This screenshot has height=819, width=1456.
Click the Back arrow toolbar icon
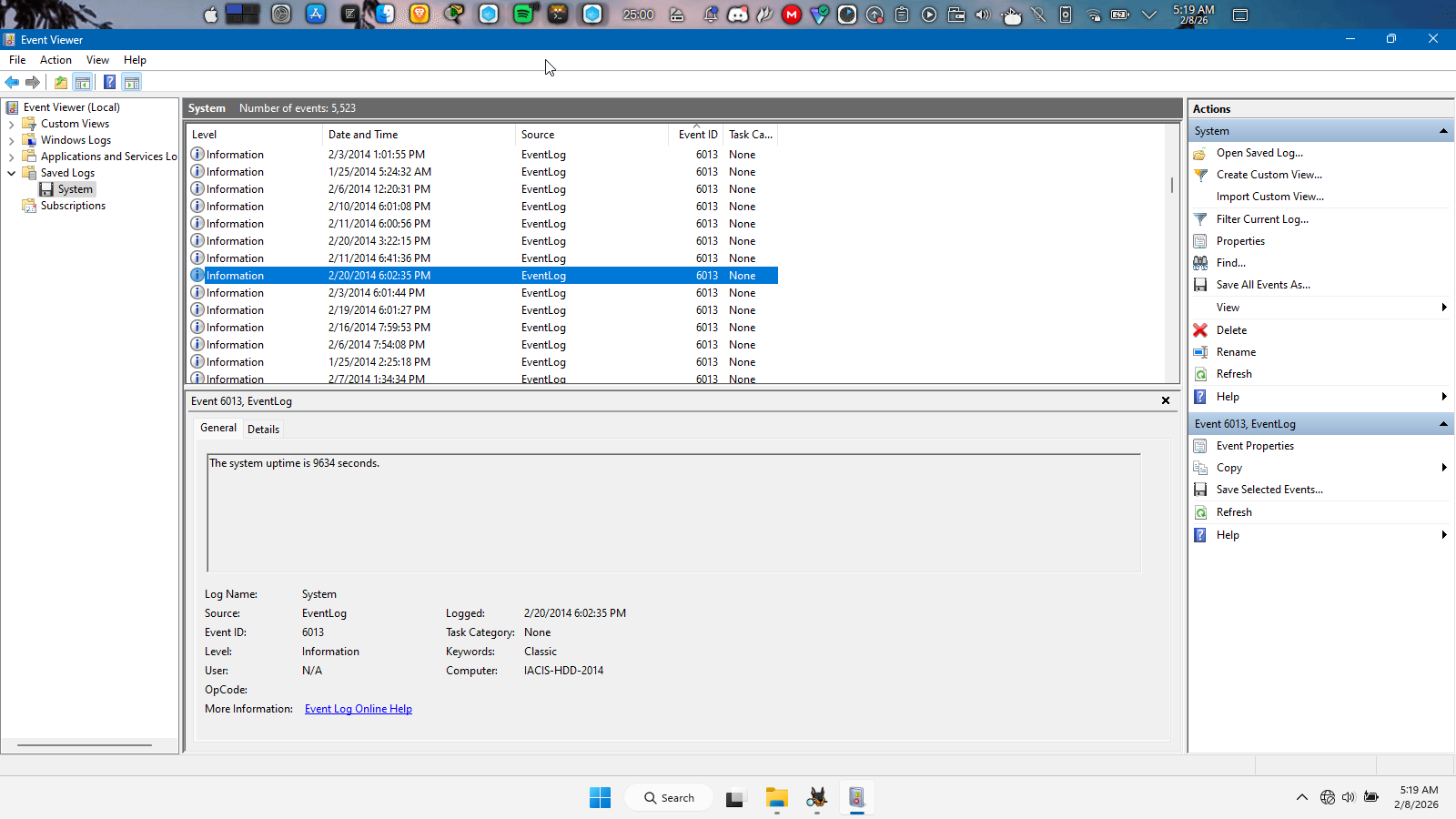[x=12, y=83]
